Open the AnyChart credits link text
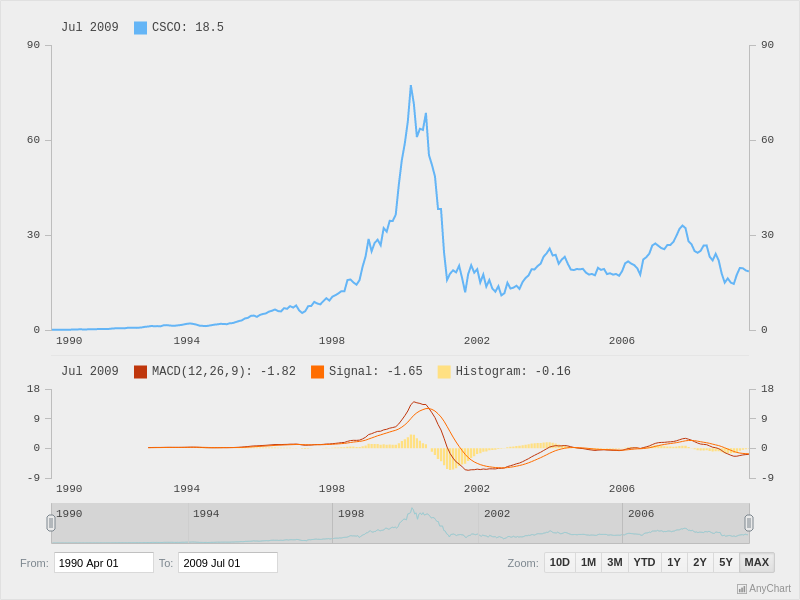 click(770, 589)
